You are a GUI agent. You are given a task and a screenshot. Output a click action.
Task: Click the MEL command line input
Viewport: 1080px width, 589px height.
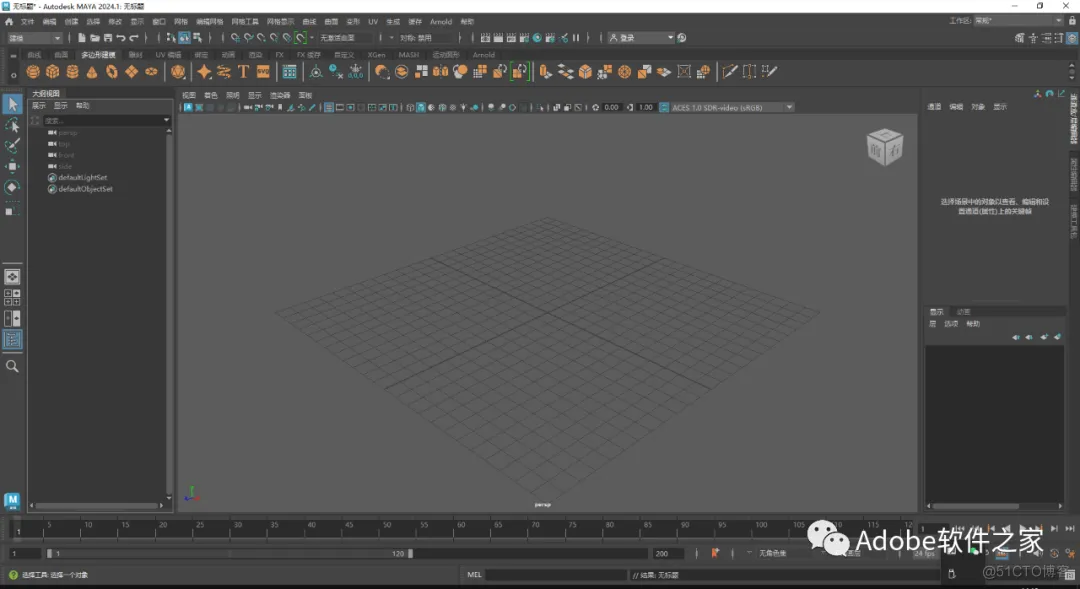coord(555,575)
